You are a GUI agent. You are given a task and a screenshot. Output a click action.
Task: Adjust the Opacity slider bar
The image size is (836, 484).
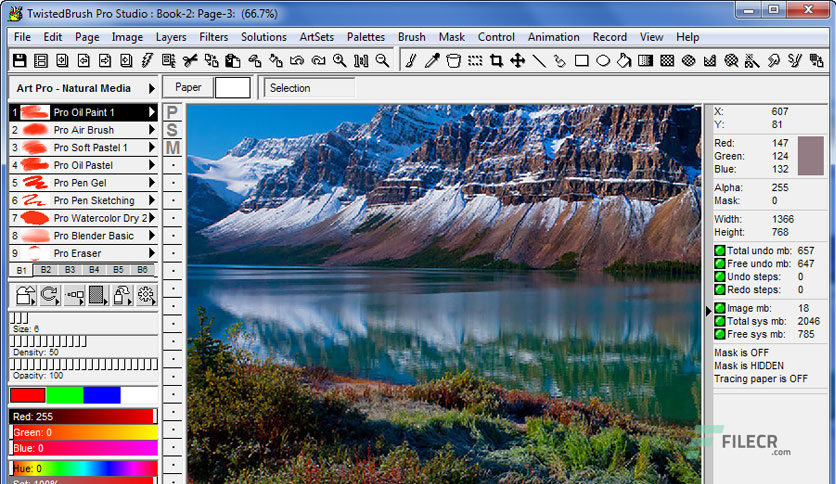tap(83, 365)
